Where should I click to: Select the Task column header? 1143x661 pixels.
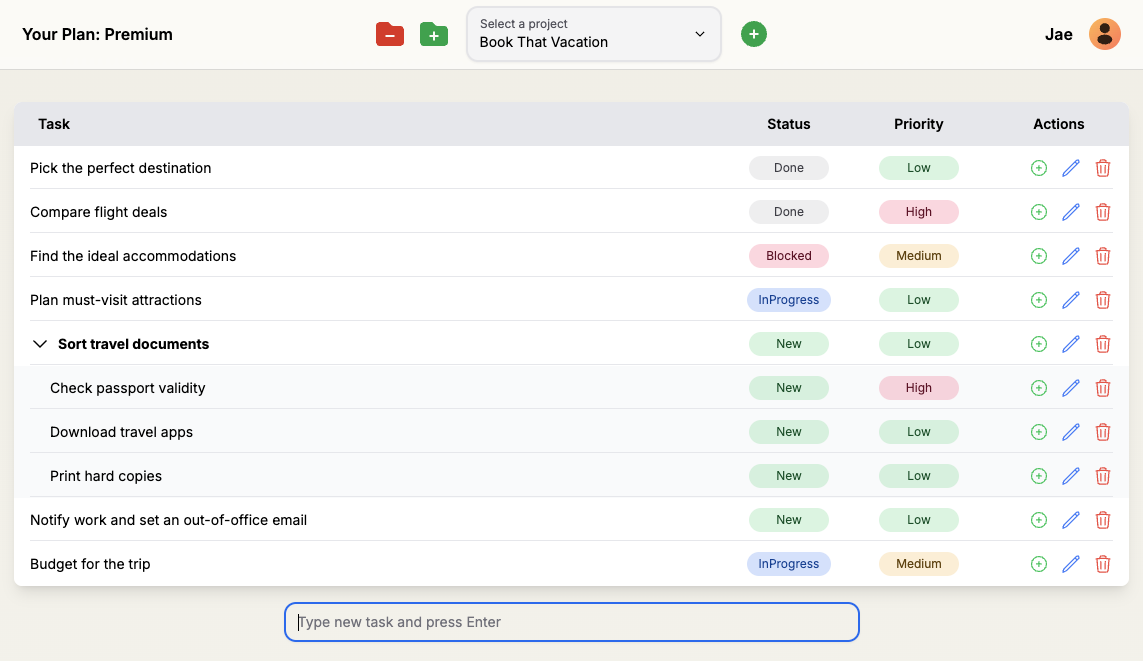point(53,124)
